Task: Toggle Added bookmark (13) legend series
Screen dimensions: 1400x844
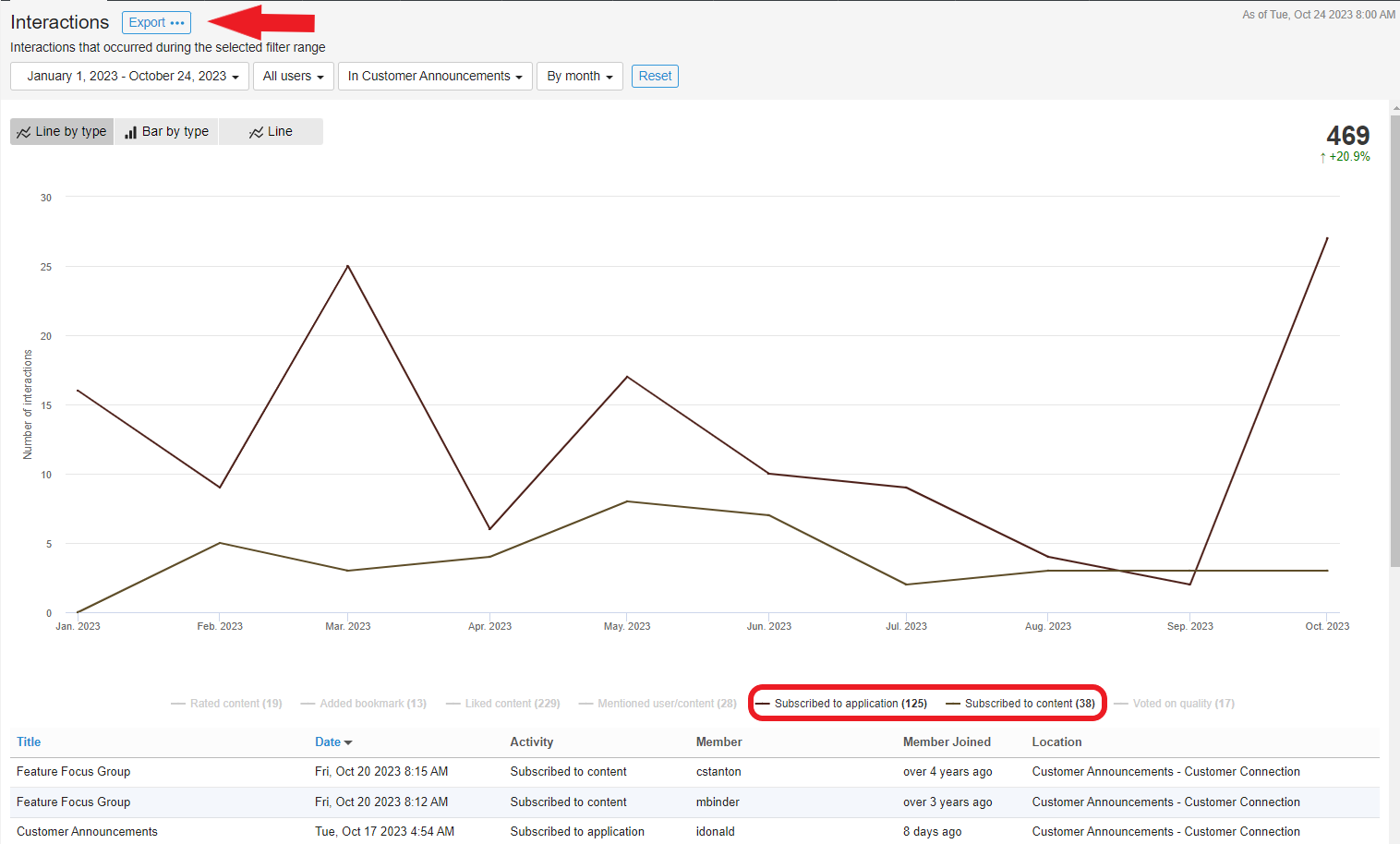Action: (363, 704)
